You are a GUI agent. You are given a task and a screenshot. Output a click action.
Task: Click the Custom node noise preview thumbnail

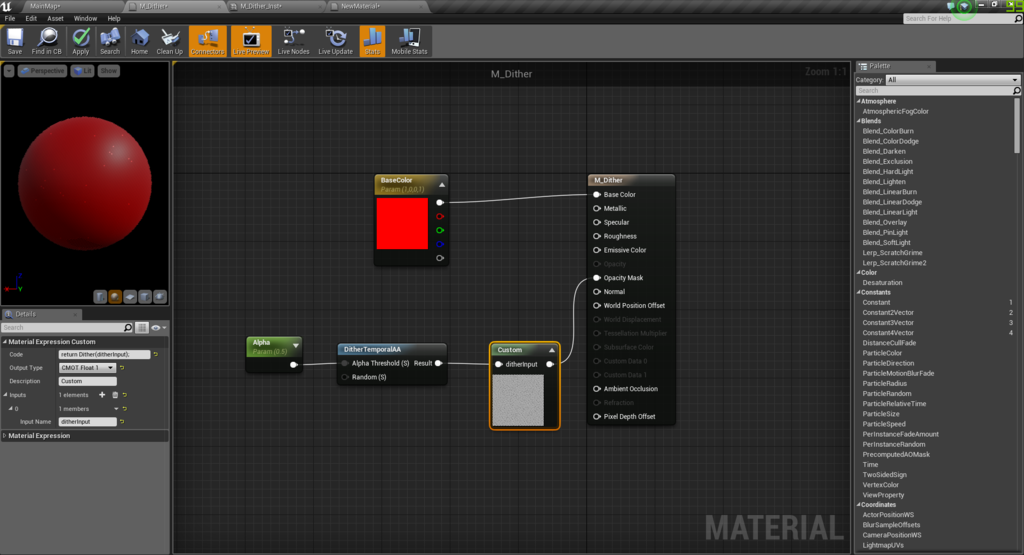coord(518,400)
